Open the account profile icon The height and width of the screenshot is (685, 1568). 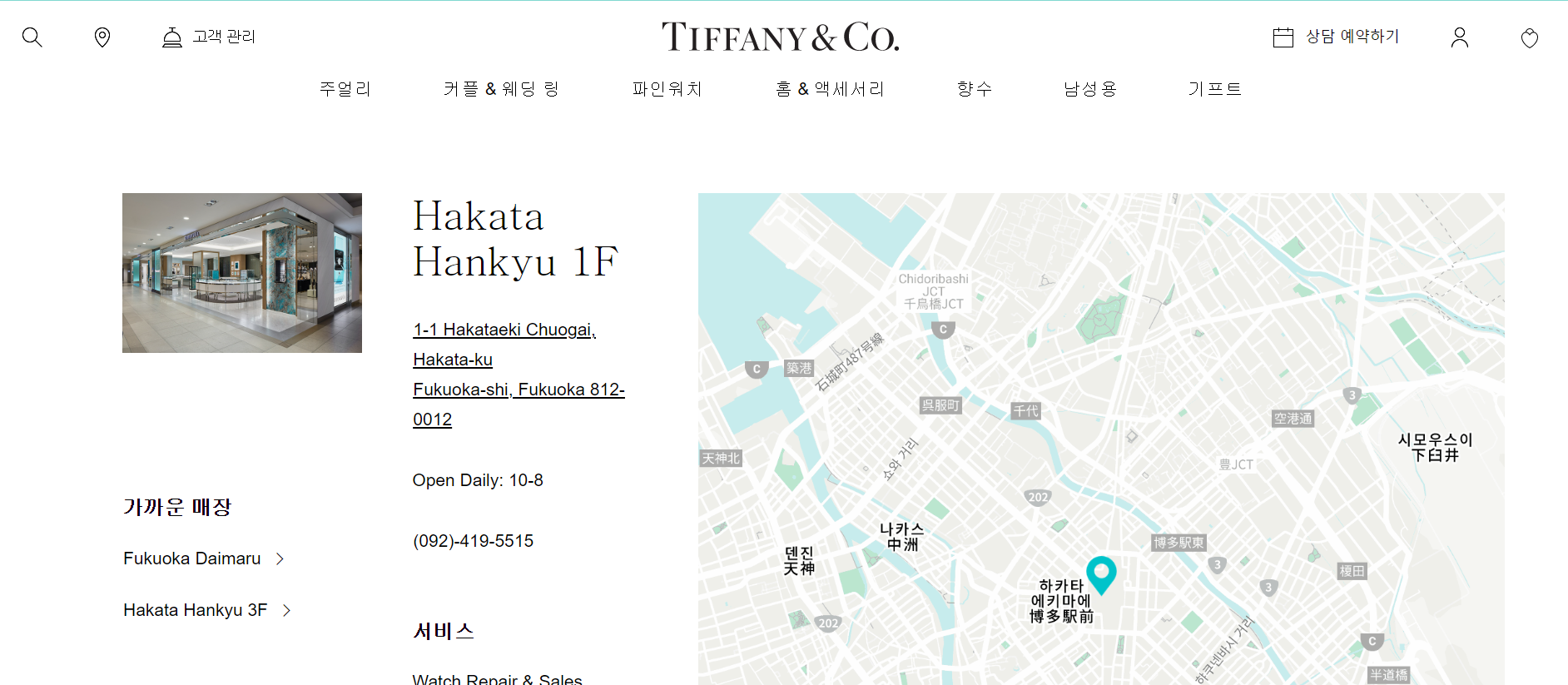click(1459, 37)
